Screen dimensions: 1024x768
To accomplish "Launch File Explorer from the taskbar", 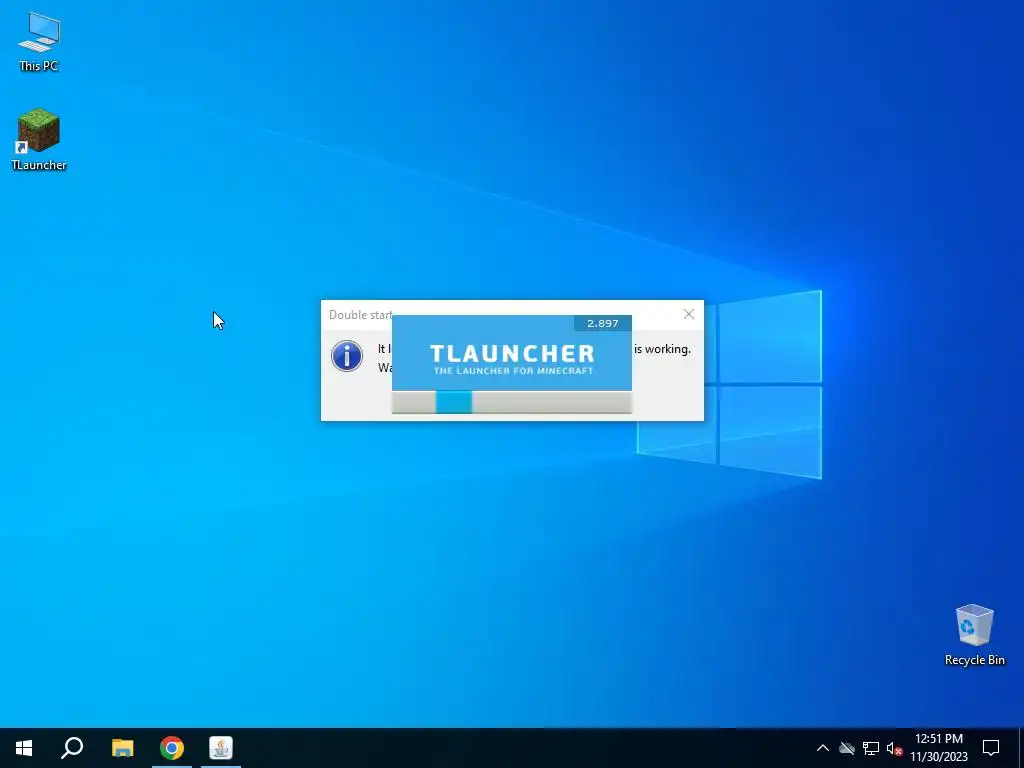I will (x=122, y=748).
